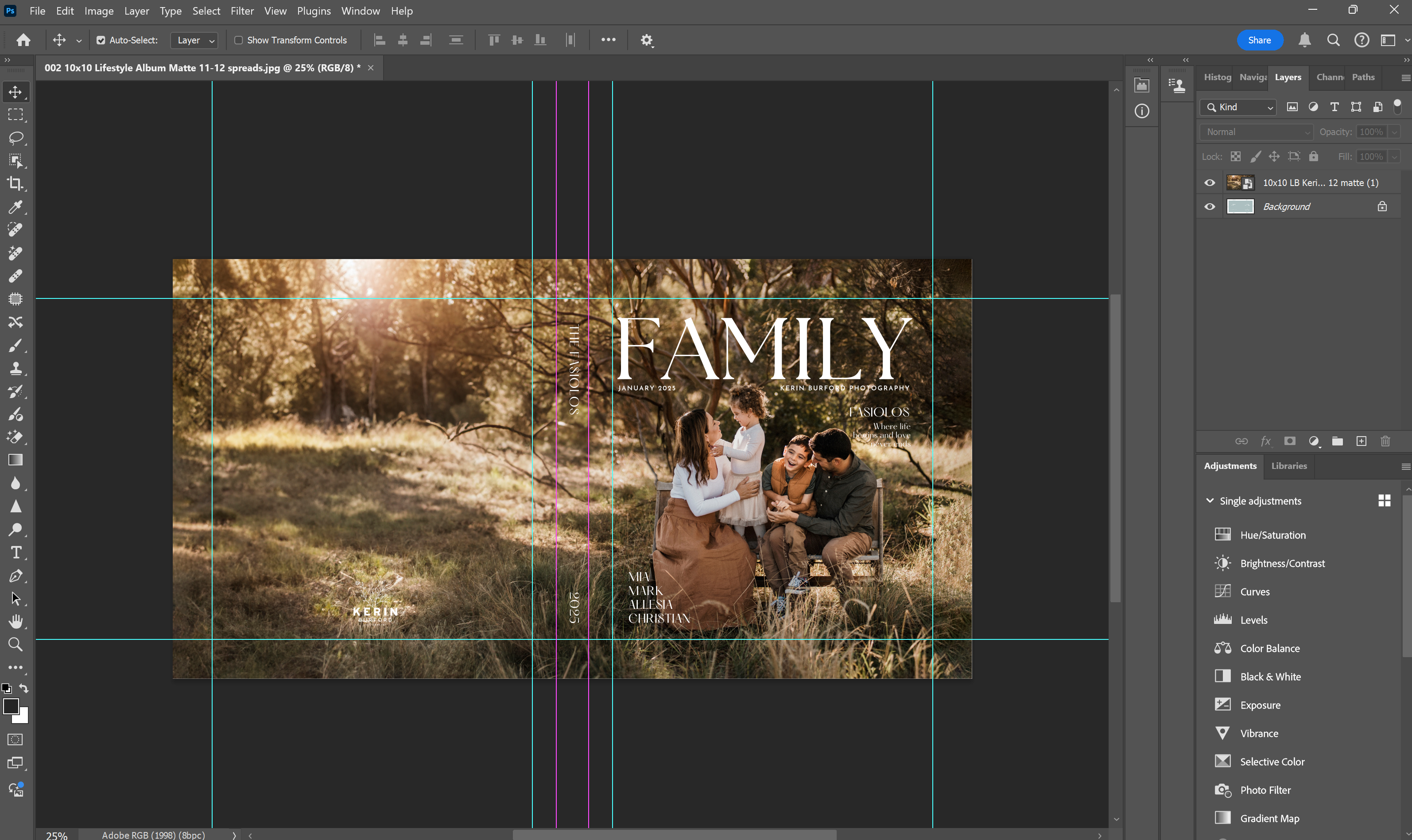Select the Clone Stamp tool
The image size is (1412, 840).
point(16,368)
